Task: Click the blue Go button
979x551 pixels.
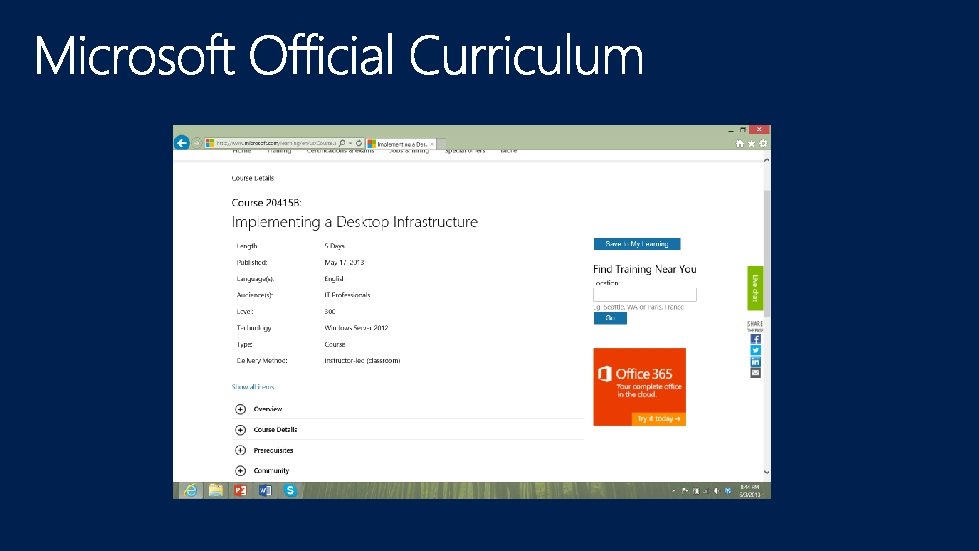Action: pos(610,318)
